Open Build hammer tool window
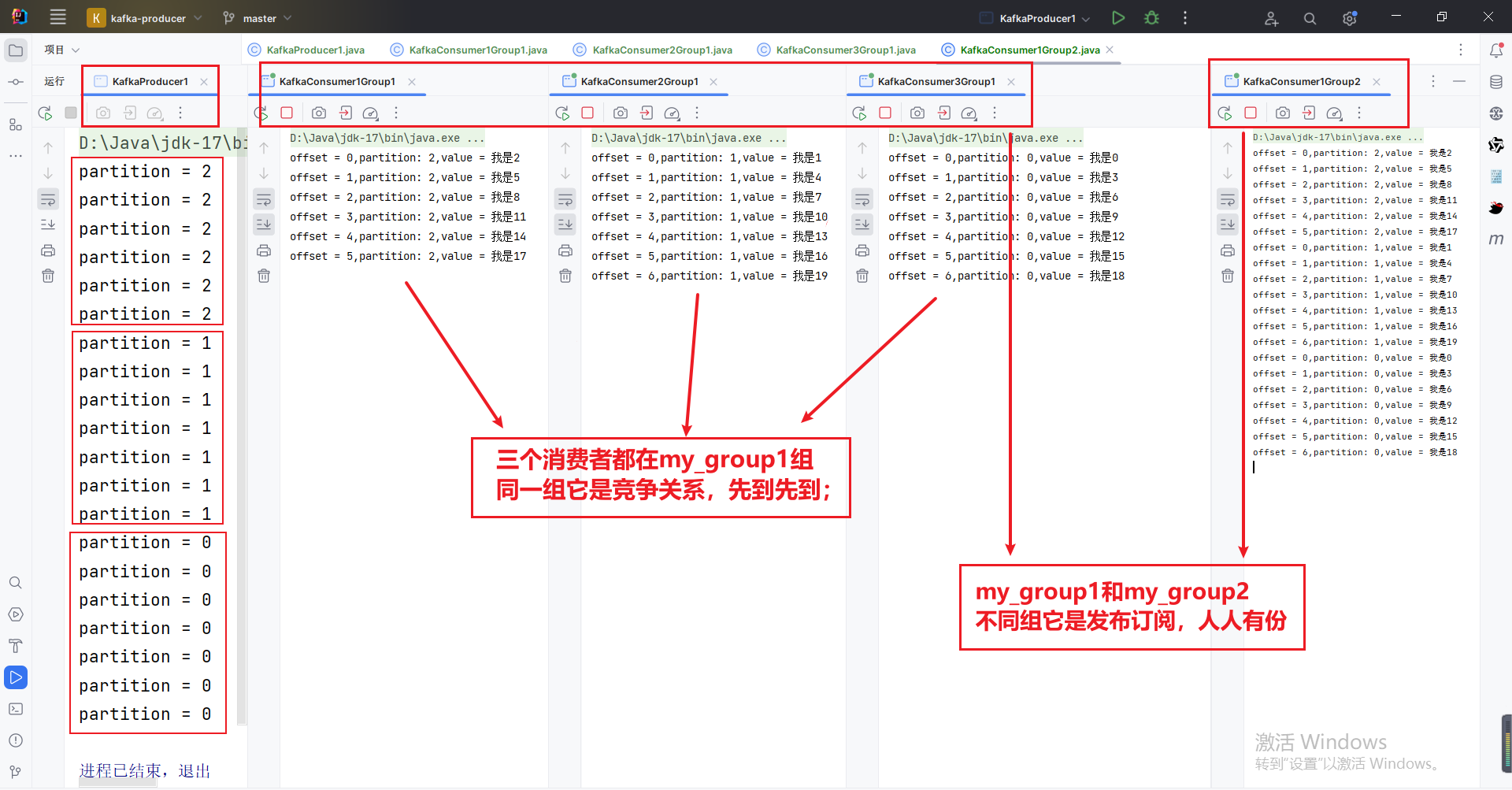Screen dimensions: 1512x790 [16, 646]
